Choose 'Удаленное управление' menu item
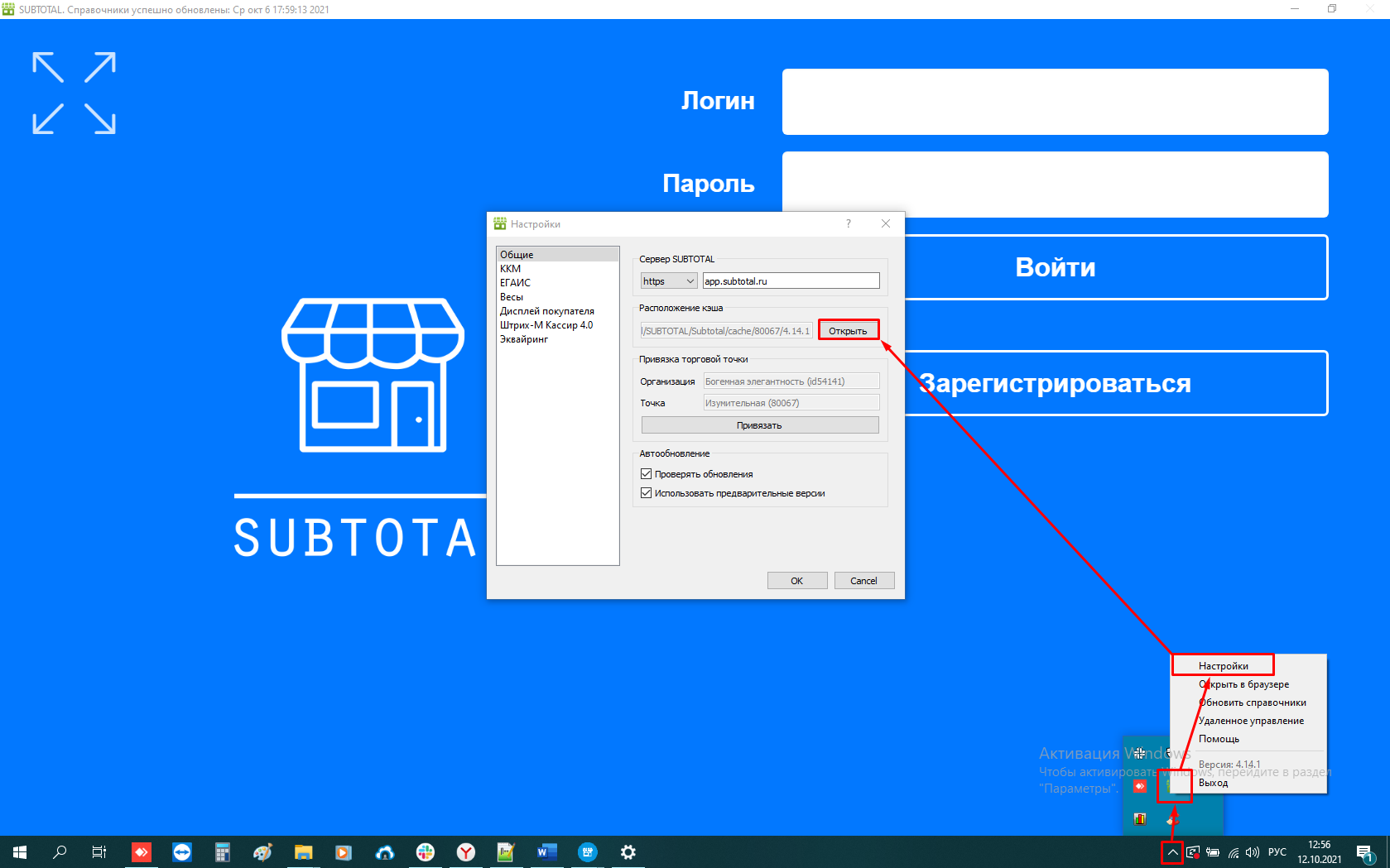Screen dimensions: 1390x868 [x=1248, y=721]
